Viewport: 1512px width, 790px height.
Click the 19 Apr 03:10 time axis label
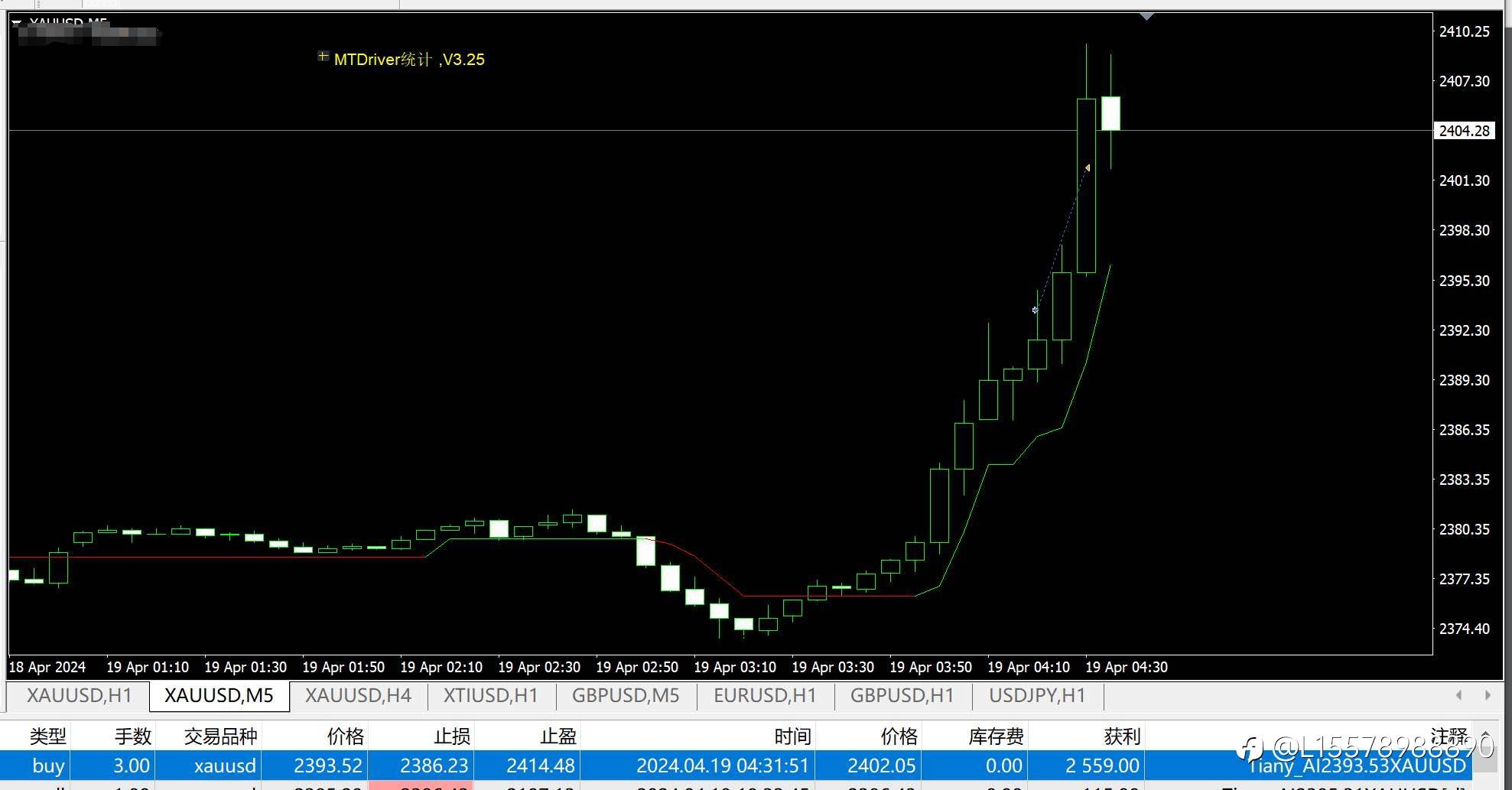pos(735,667)
